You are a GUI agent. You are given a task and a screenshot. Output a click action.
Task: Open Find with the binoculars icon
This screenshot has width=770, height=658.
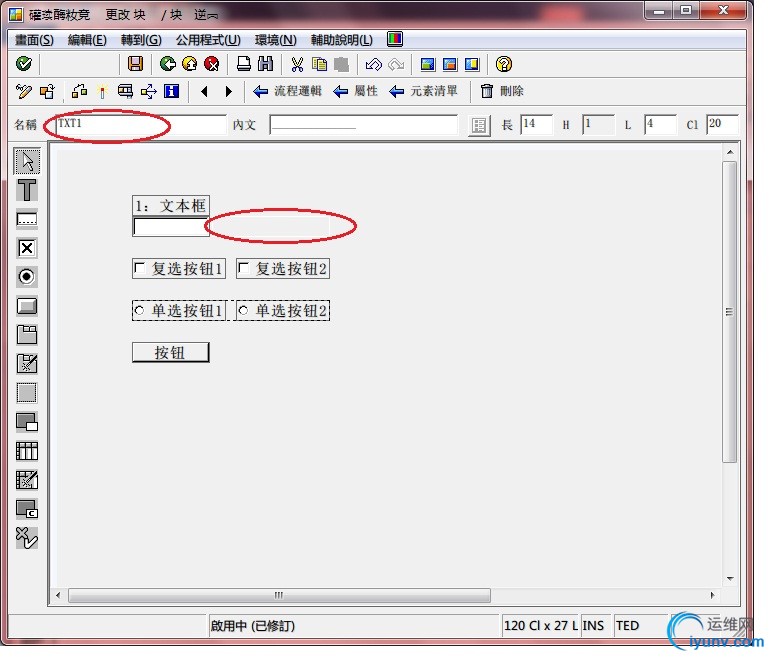click(265, 64)
